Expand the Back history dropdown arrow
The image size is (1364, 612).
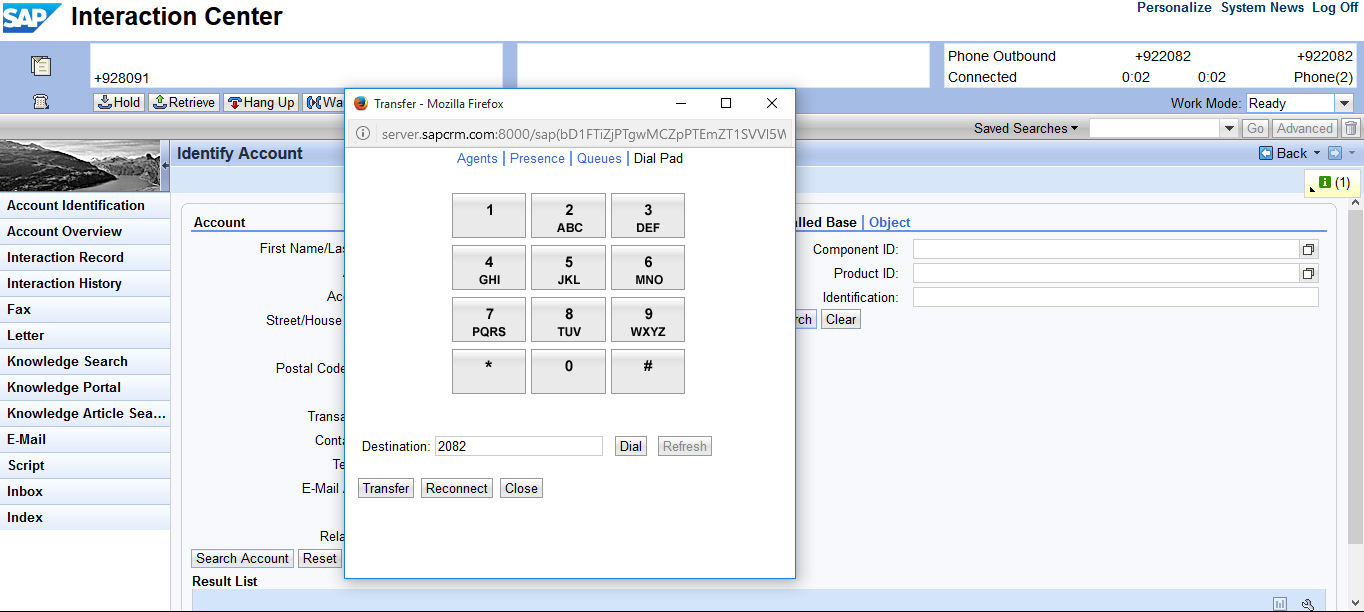(1317, 153)
